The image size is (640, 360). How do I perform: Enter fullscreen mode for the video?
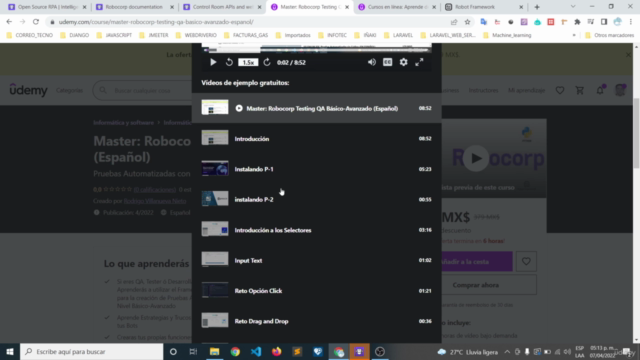[x=419, y=62]
